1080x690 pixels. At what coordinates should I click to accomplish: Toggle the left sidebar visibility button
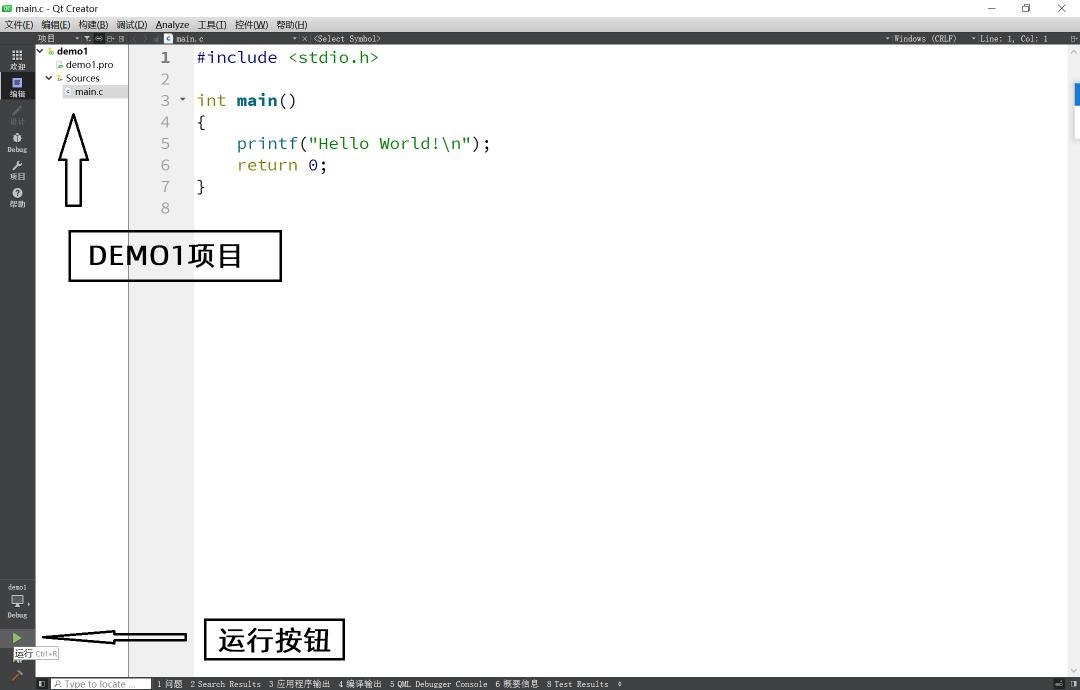click(x=42, y=684)
